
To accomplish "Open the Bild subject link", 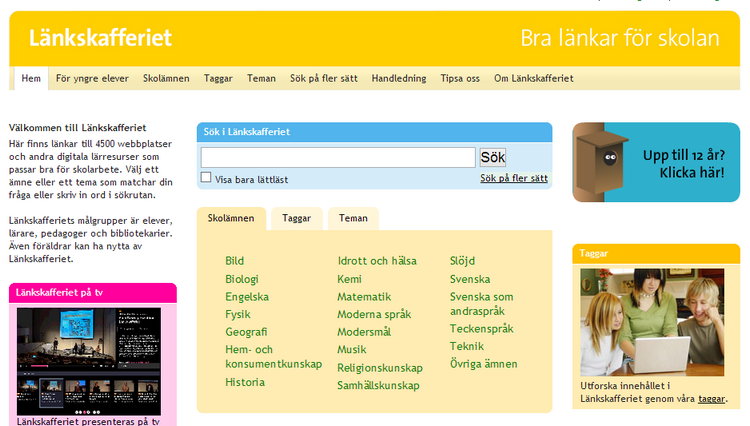I will (x=234, y=261).
